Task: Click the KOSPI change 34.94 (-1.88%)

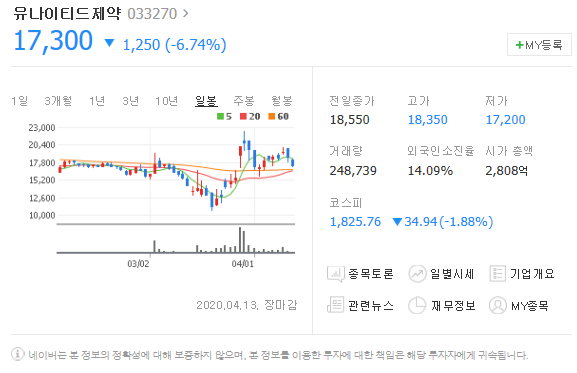Action: (448, 222)
